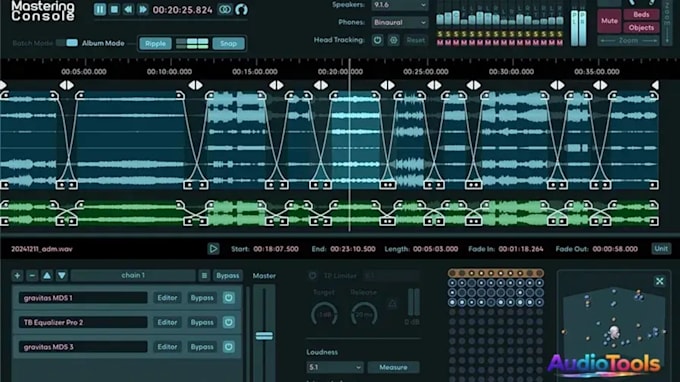Select the gravitas MDS 1 plugin name

[x=83, y=298]
